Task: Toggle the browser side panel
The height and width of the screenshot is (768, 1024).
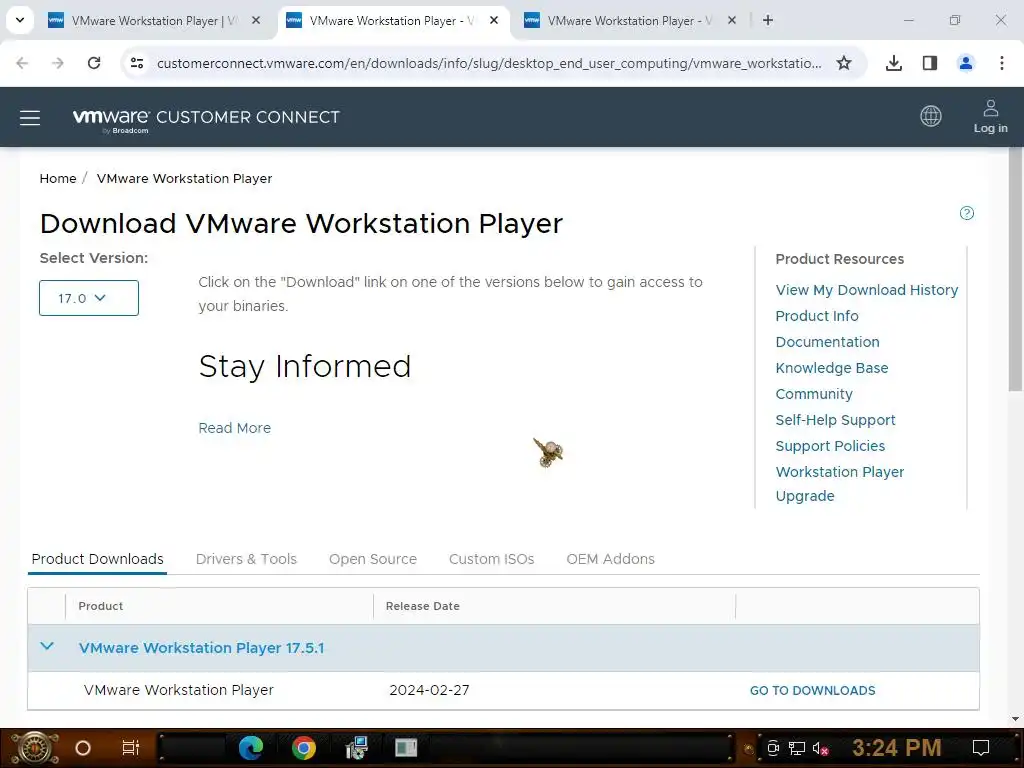Action: 930,63
